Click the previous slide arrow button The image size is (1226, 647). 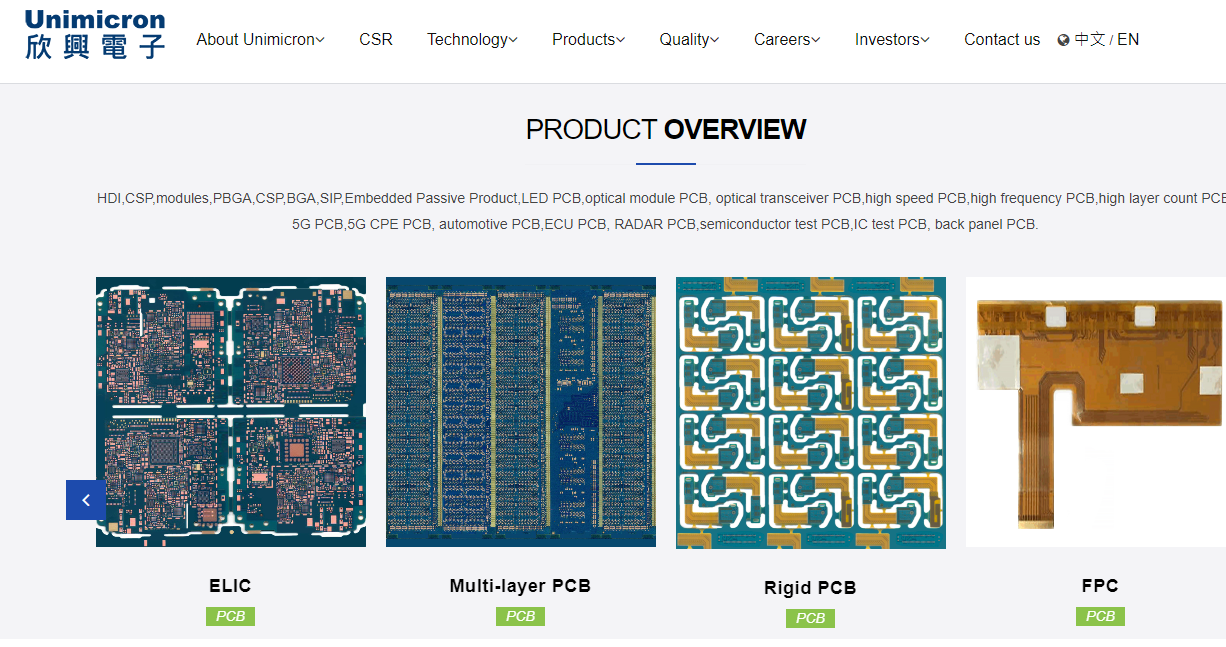[x=86, y=500]
